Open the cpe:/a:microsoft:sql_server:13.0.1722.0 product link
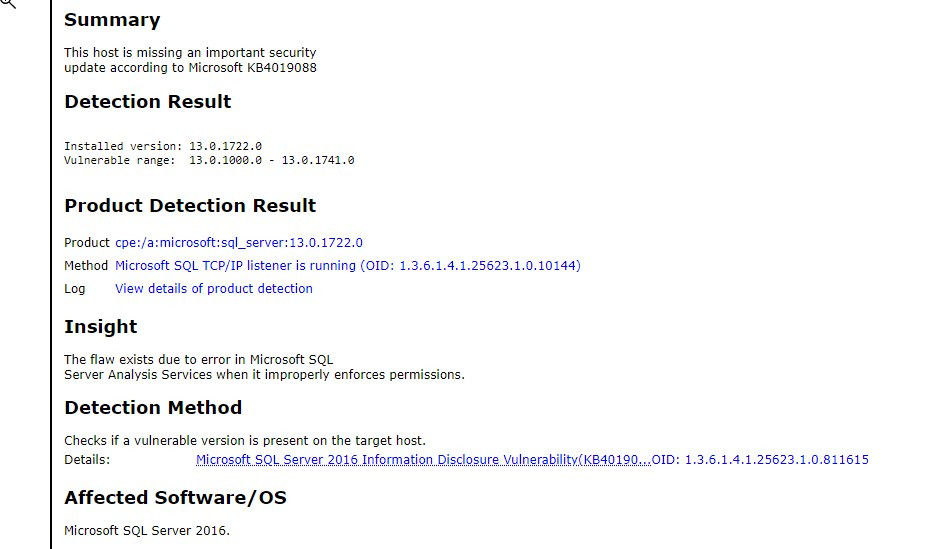Image resolution: width=935 pixels, height=549 pixels. point(239,243)
